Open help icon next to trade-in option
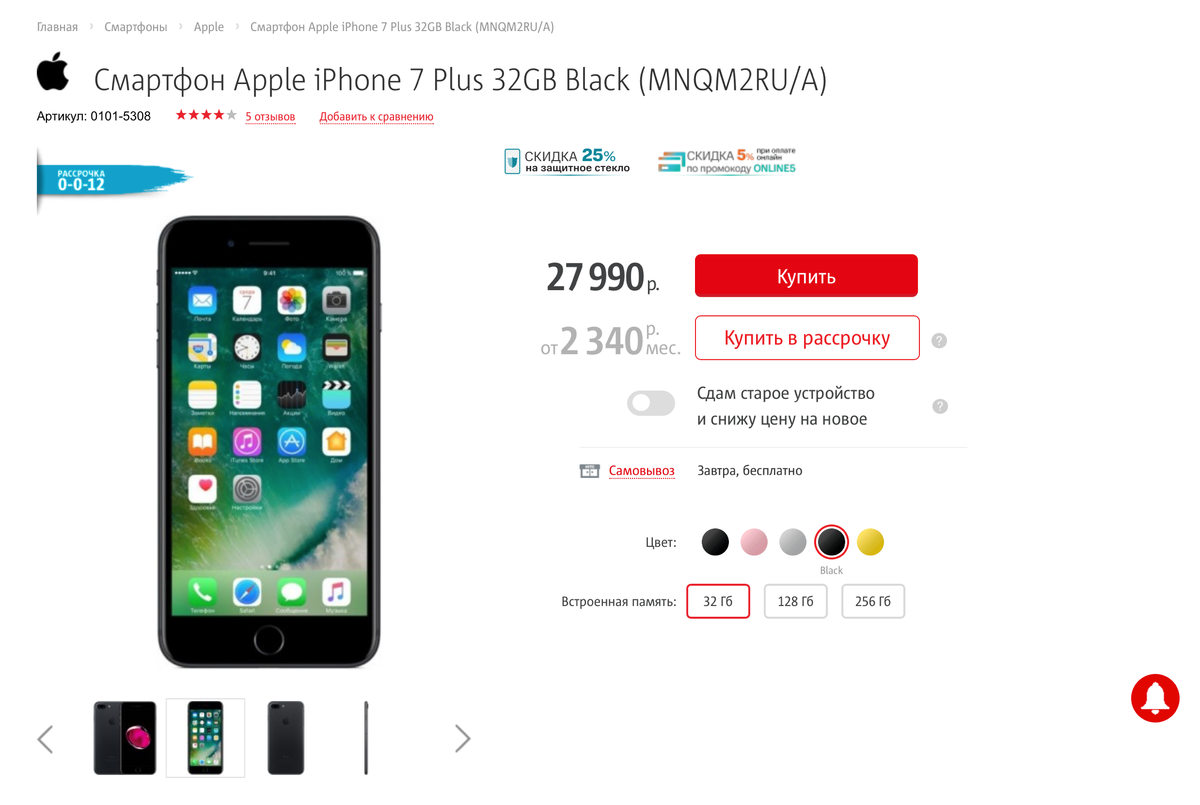 939,406
